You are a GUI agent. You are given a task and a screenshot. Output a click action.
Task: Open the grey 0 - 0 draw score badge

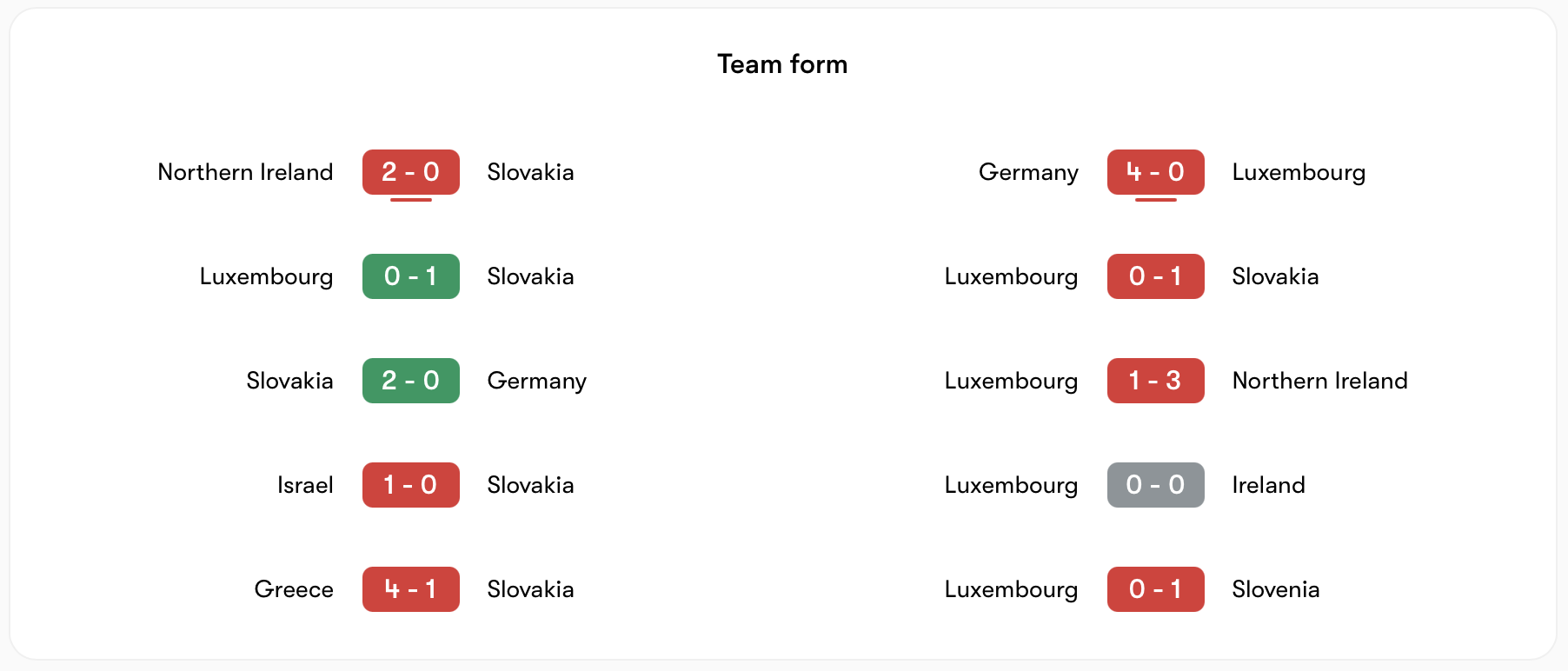1155,485
